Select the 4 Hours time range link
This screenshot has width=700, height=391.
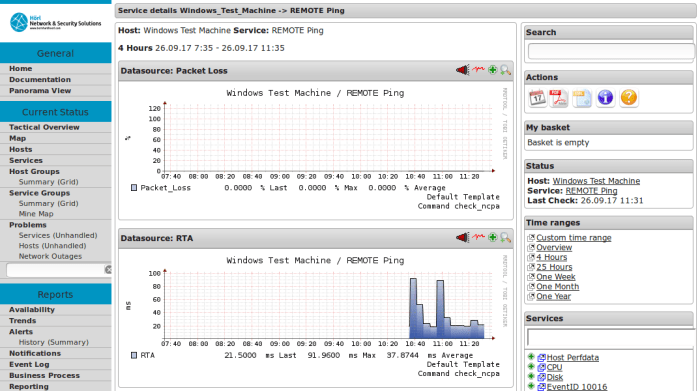click(x=551, y=257)
